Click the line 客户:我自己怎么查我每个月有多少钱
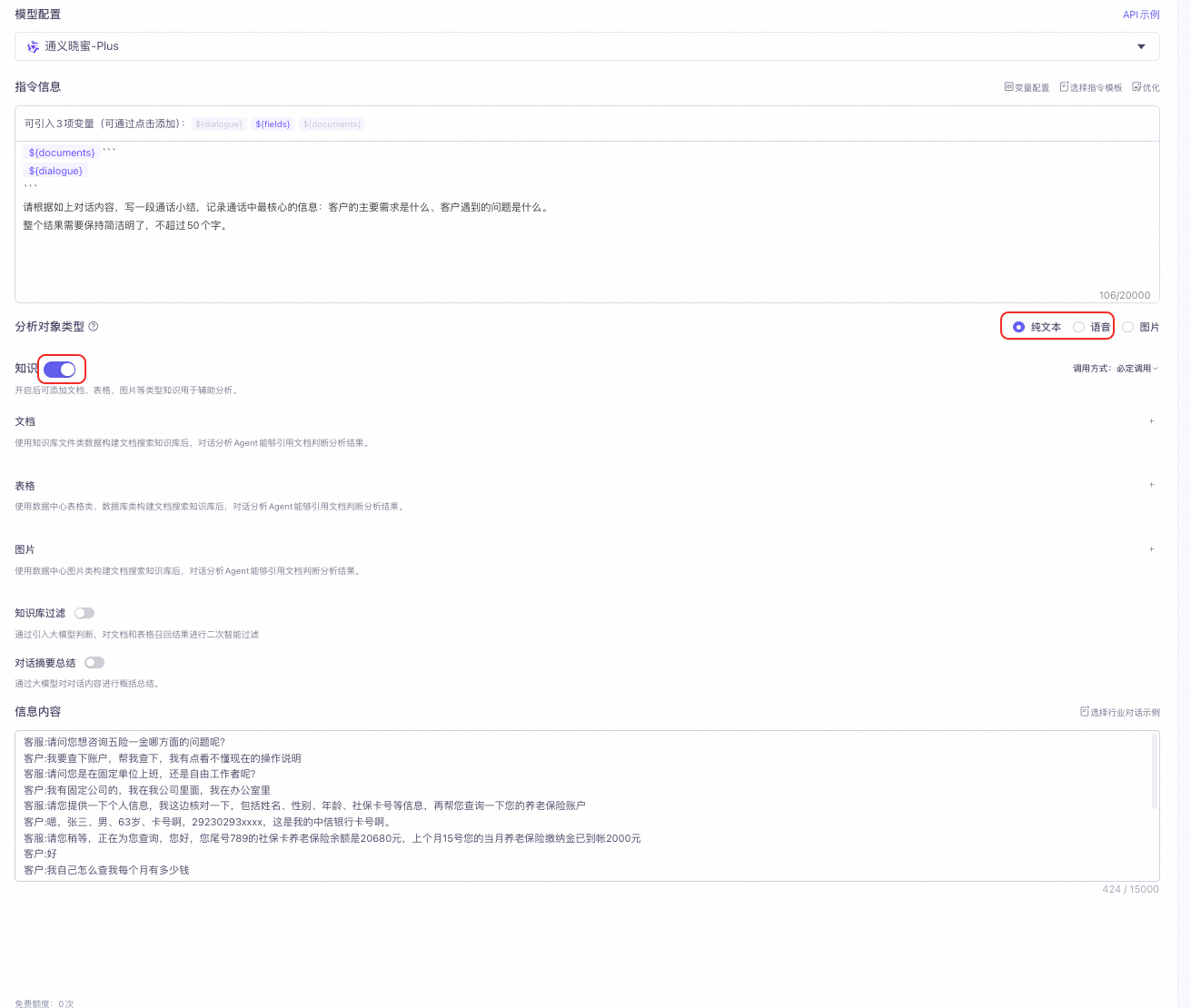The width and height of the screenshot is (1191, 1008). 106,870
